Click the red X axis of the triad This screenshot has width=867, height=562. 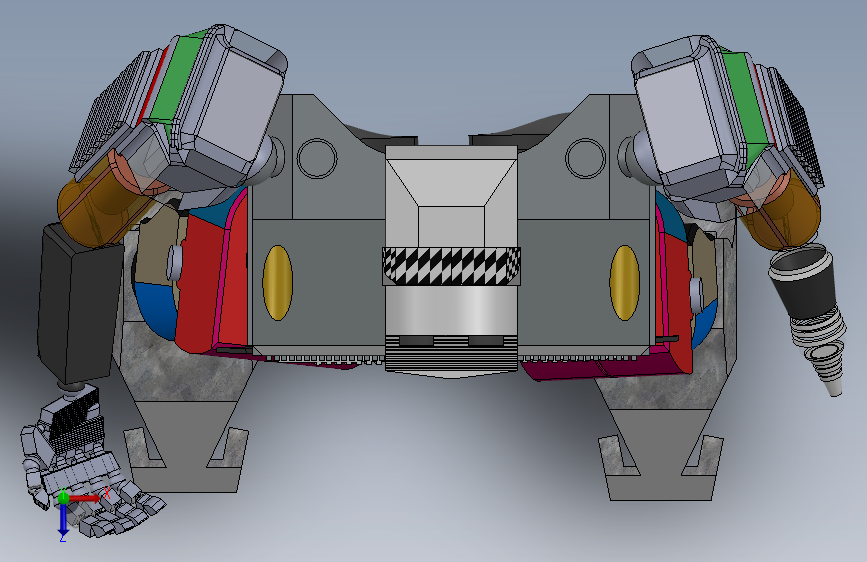pyautogui.click(x=85, y=498)
